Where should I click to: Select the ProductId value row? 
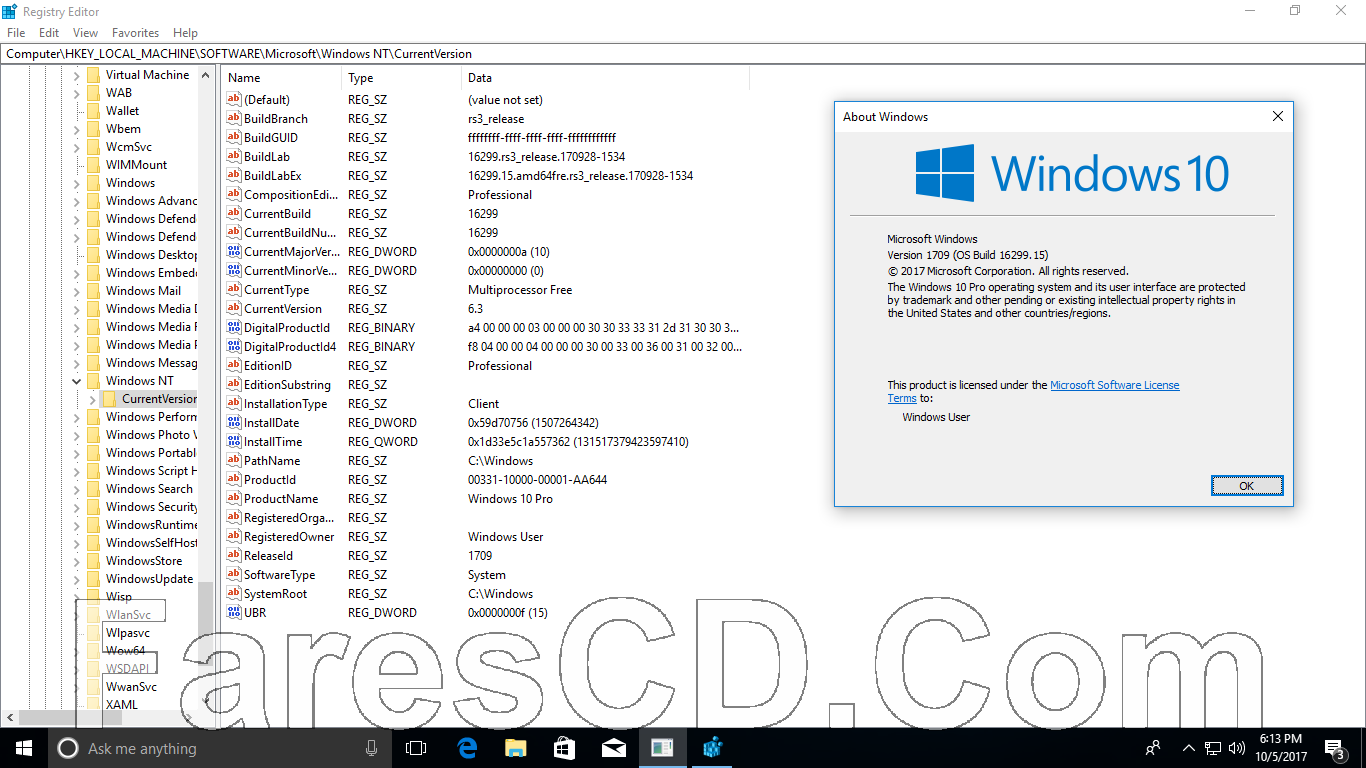[485, 480]
